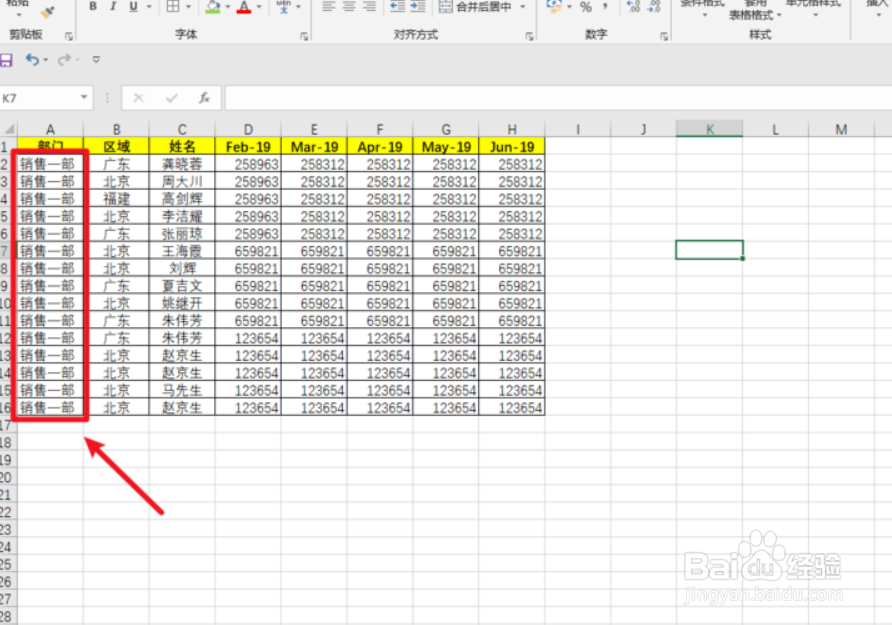The height and width of the screenshot is (625, 892).
Task: Decrease decimal places
Action: pos(654,6)
